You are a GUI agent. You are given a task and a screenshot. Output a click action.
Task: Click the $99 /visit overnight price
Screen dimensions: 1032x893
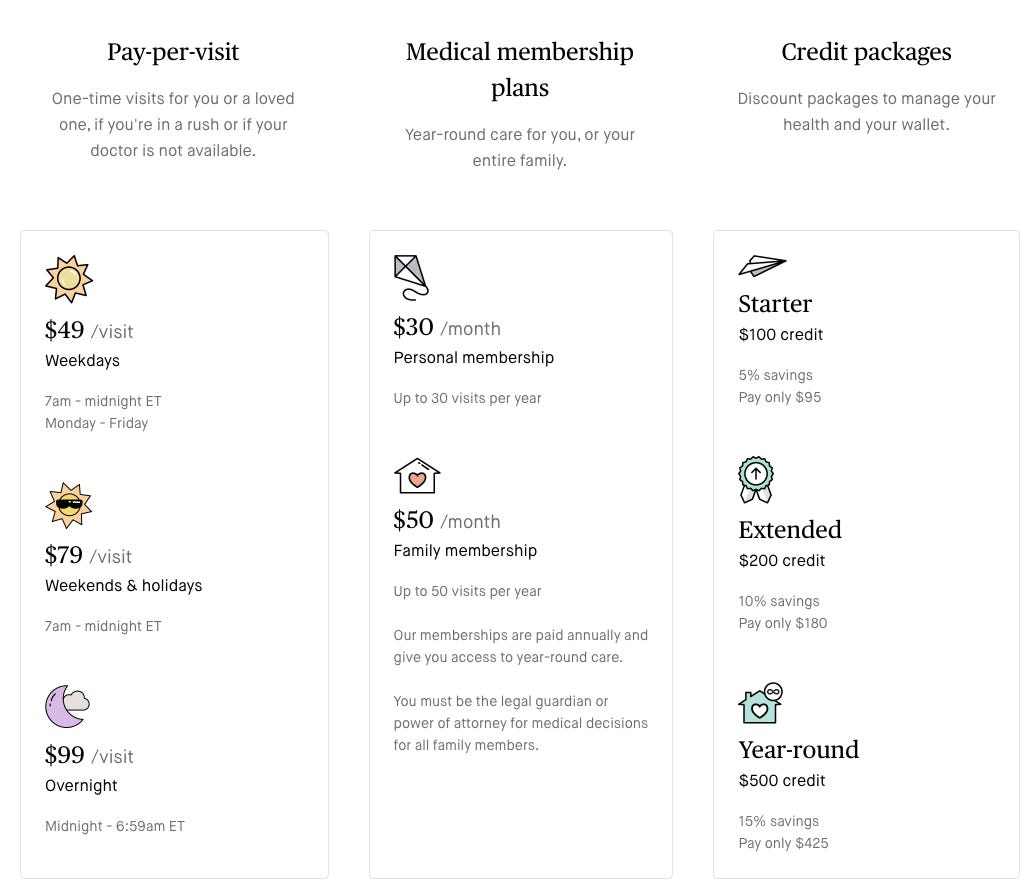89,755
